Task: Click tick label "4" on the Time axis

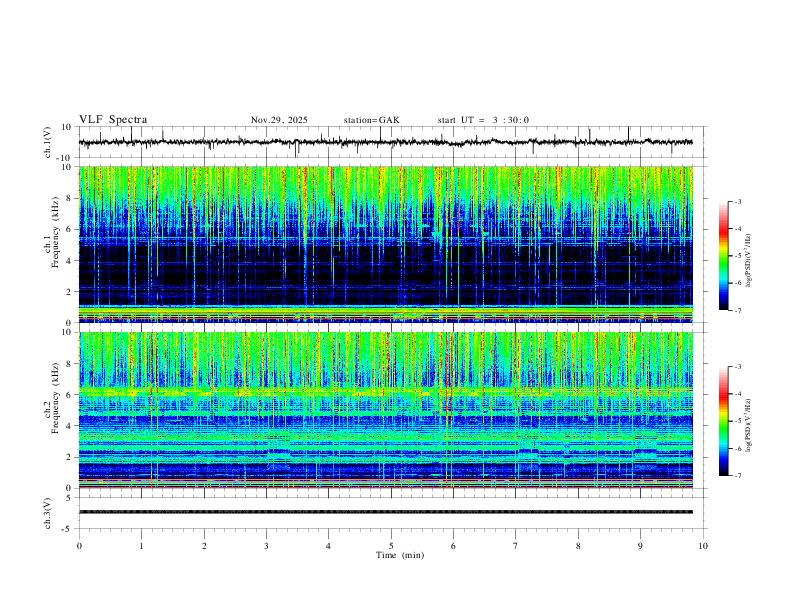Action: pos(328,546)
